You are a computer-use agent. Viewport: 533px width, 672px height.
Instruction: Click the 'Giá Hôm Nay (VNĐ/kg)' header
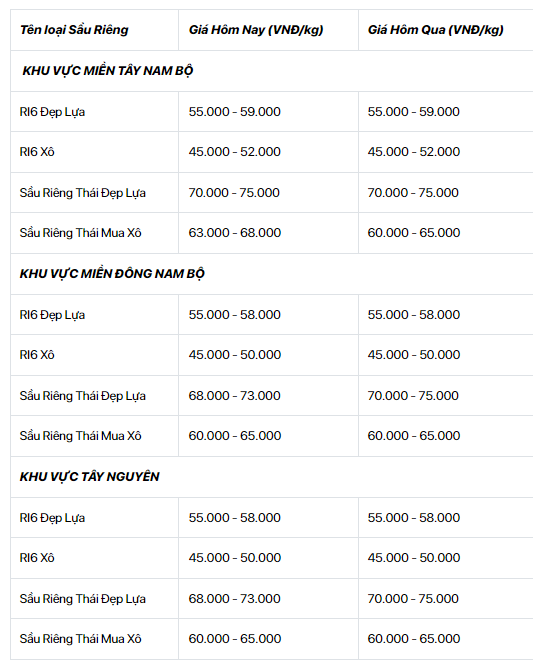pyautogui.click(x=256, y=30)
